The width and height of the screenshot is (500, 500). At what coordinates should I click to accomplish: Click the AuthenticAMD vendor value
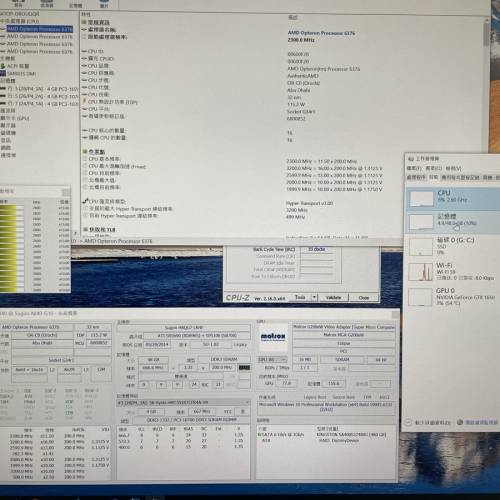click(x=303, y=76)
